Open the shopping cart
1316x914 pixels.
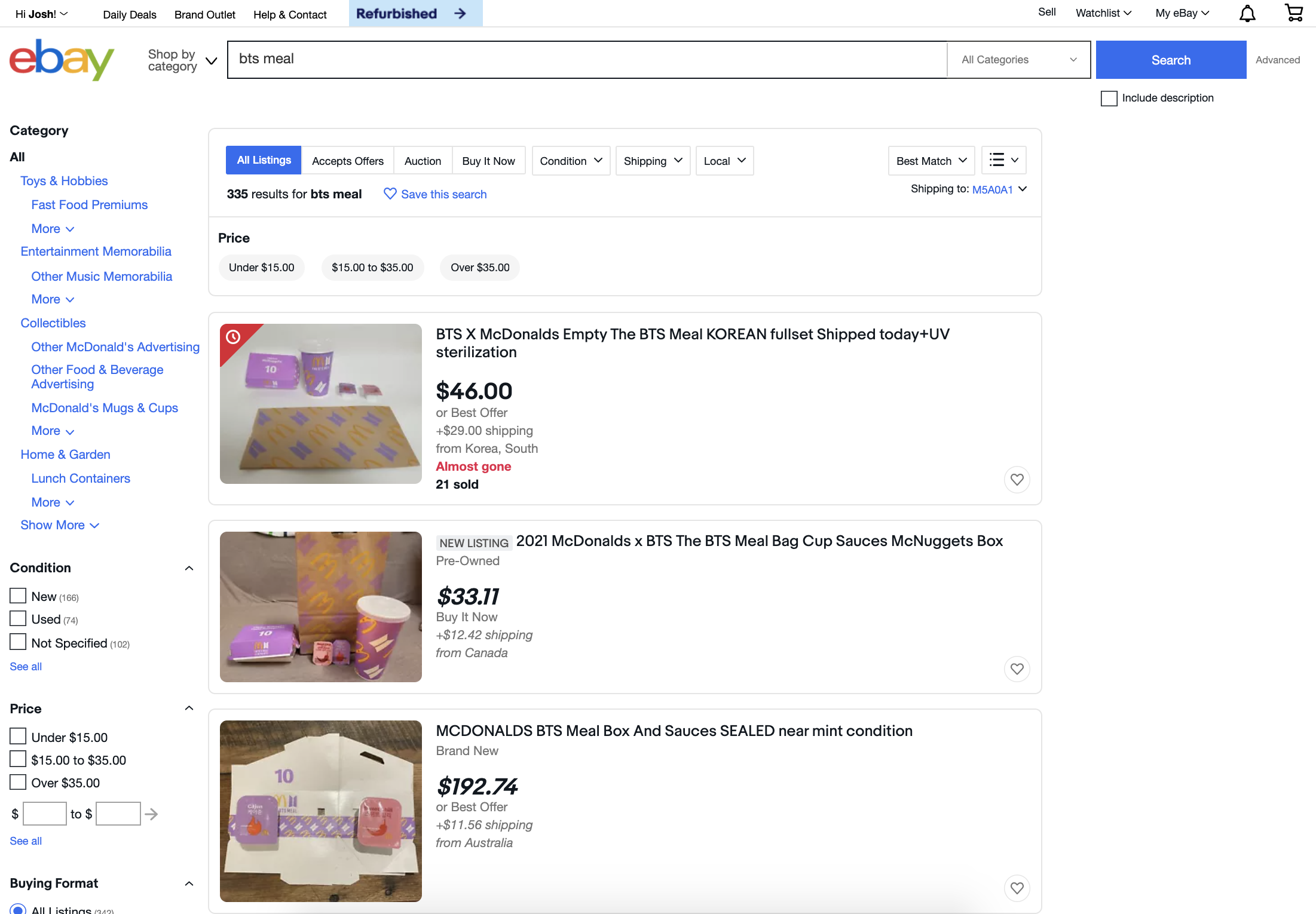tap(1294, 13)
